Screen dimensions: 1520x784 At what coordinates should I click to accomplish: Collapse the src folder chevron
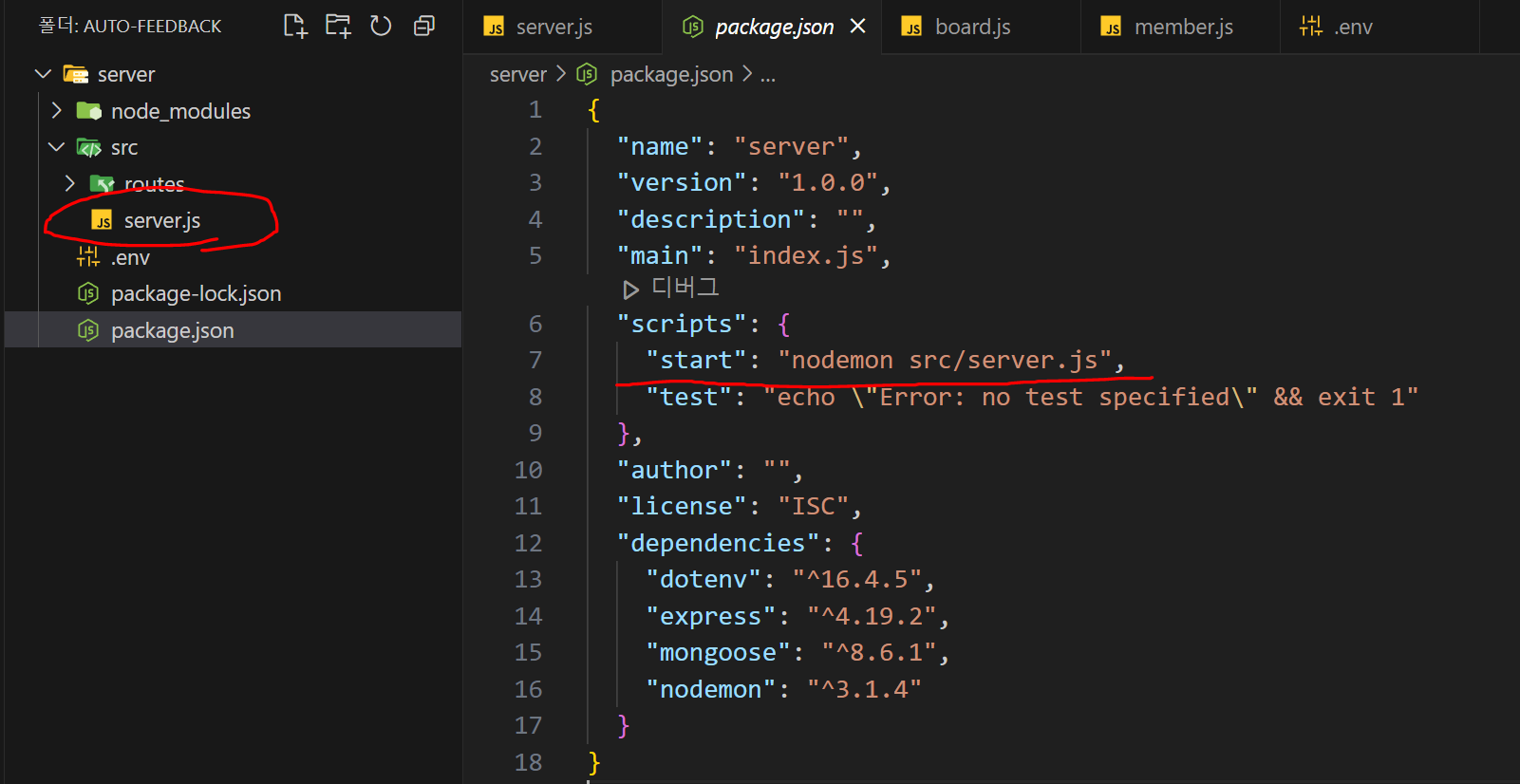pos(56,147)
